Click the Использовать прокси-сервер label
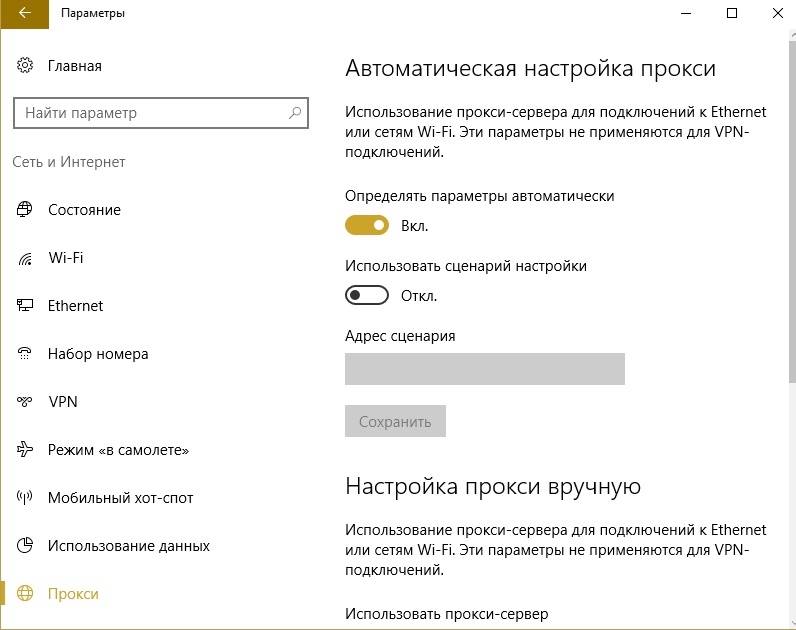Image resolution: width=796 pixels, height=630 pixels. click(x=447, y=614)
